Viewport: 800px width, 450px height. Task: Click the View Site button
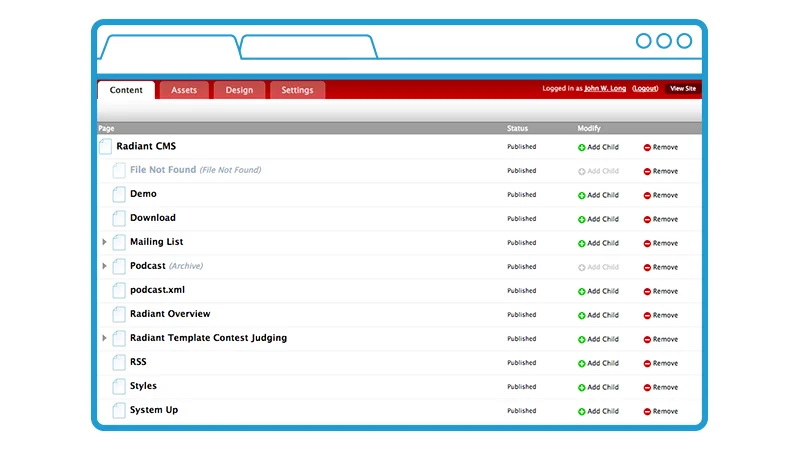click(x=683, y=88)
